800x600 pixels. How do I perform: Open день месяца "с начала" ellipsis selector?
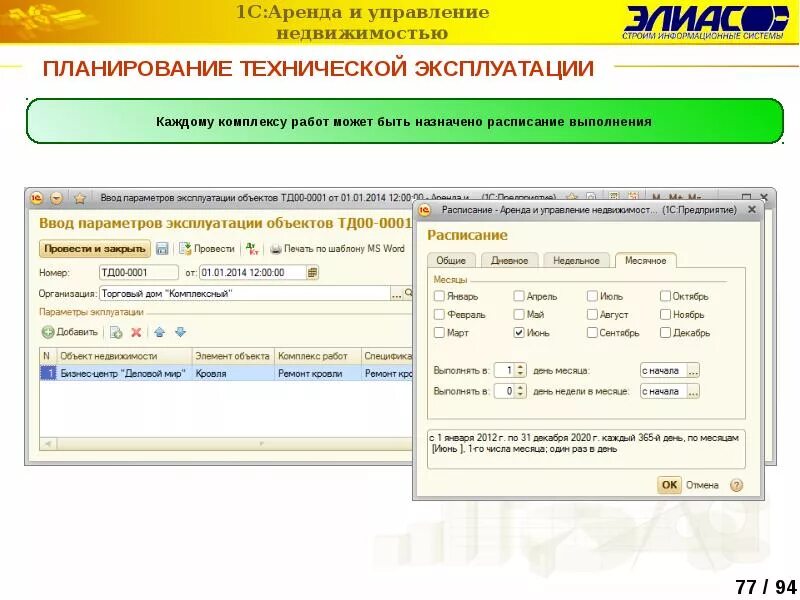coord(693,370)
